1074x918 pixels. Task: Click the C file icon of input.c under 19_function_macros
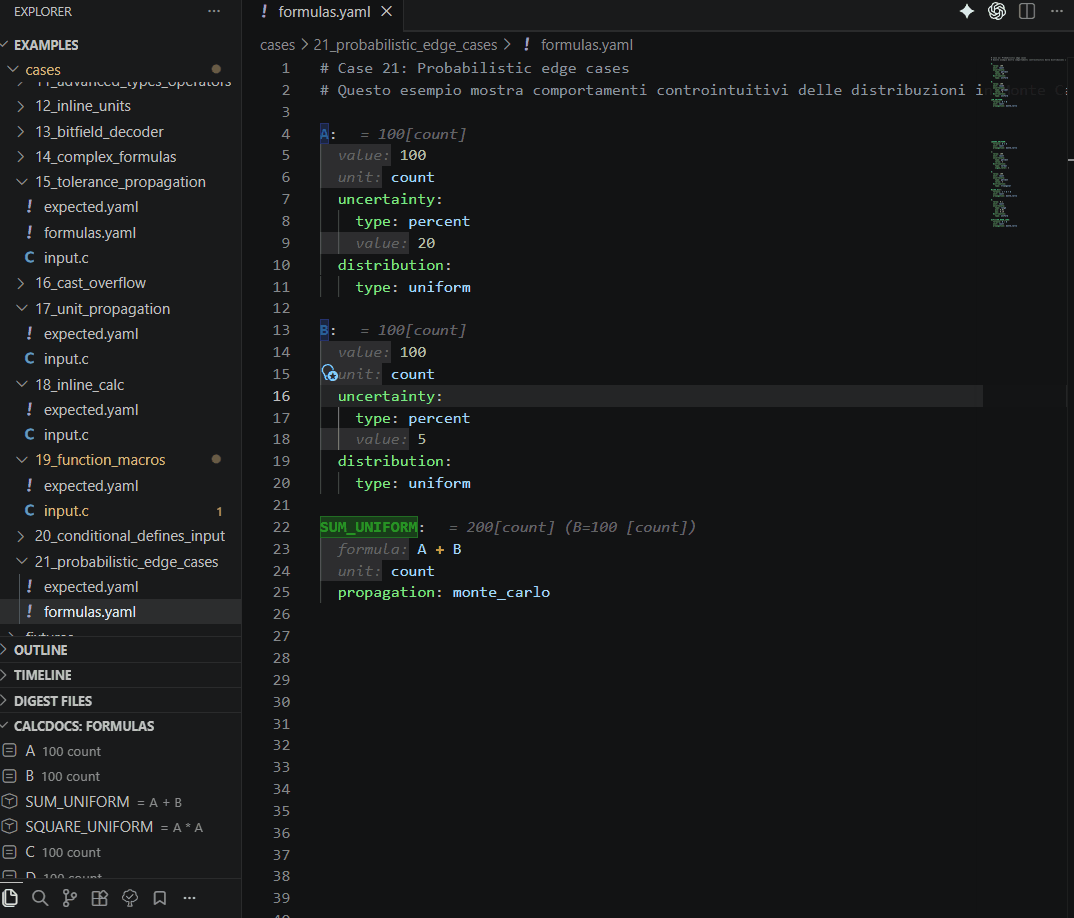pyautogui.click(x=29, y=510)
